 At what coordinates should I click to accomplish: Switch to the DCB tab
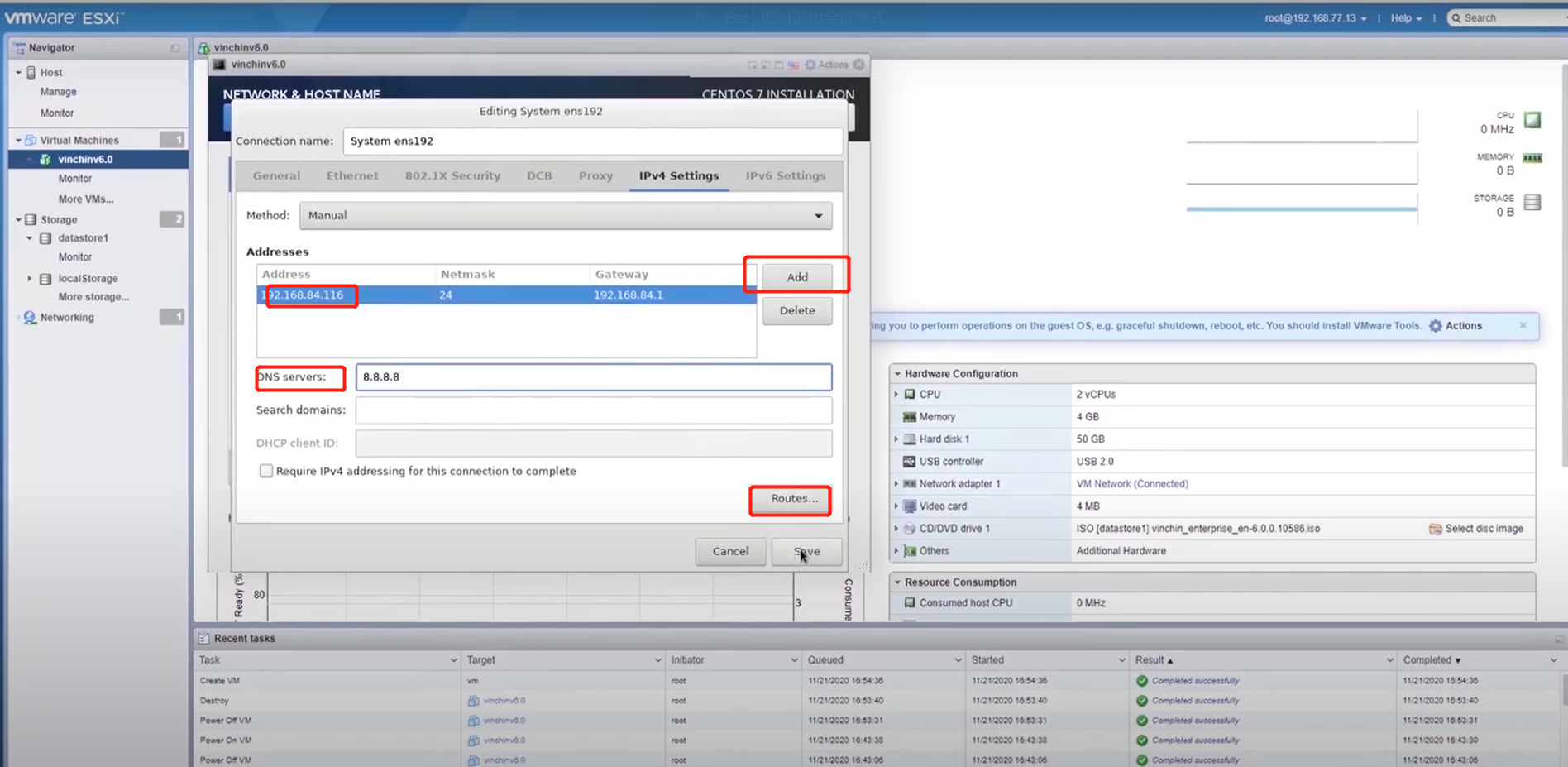coord(539,175)
